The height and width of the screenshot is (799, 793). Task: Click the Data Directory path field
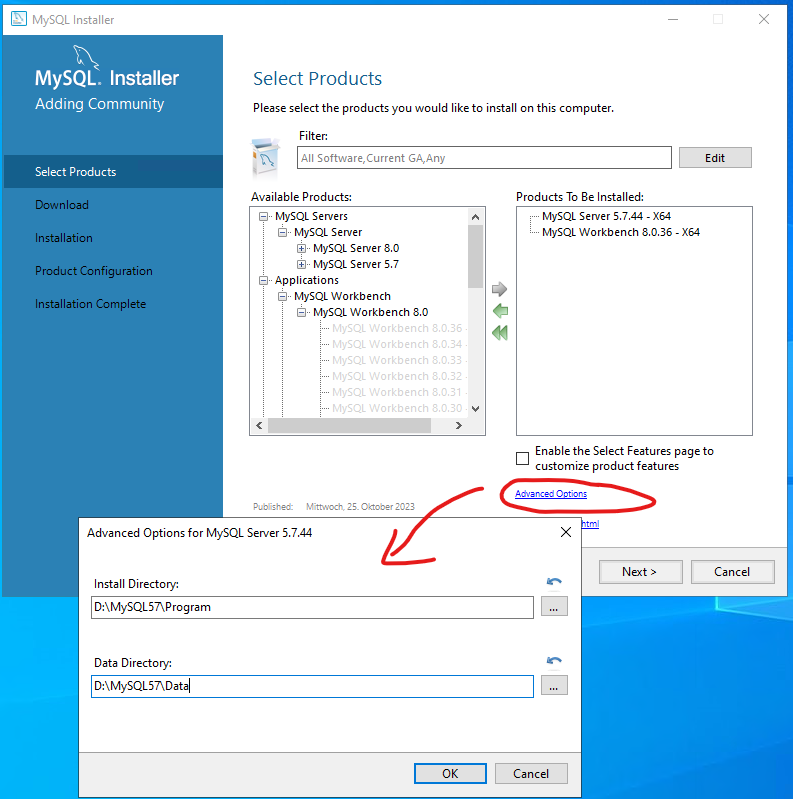tap(312, 686)
